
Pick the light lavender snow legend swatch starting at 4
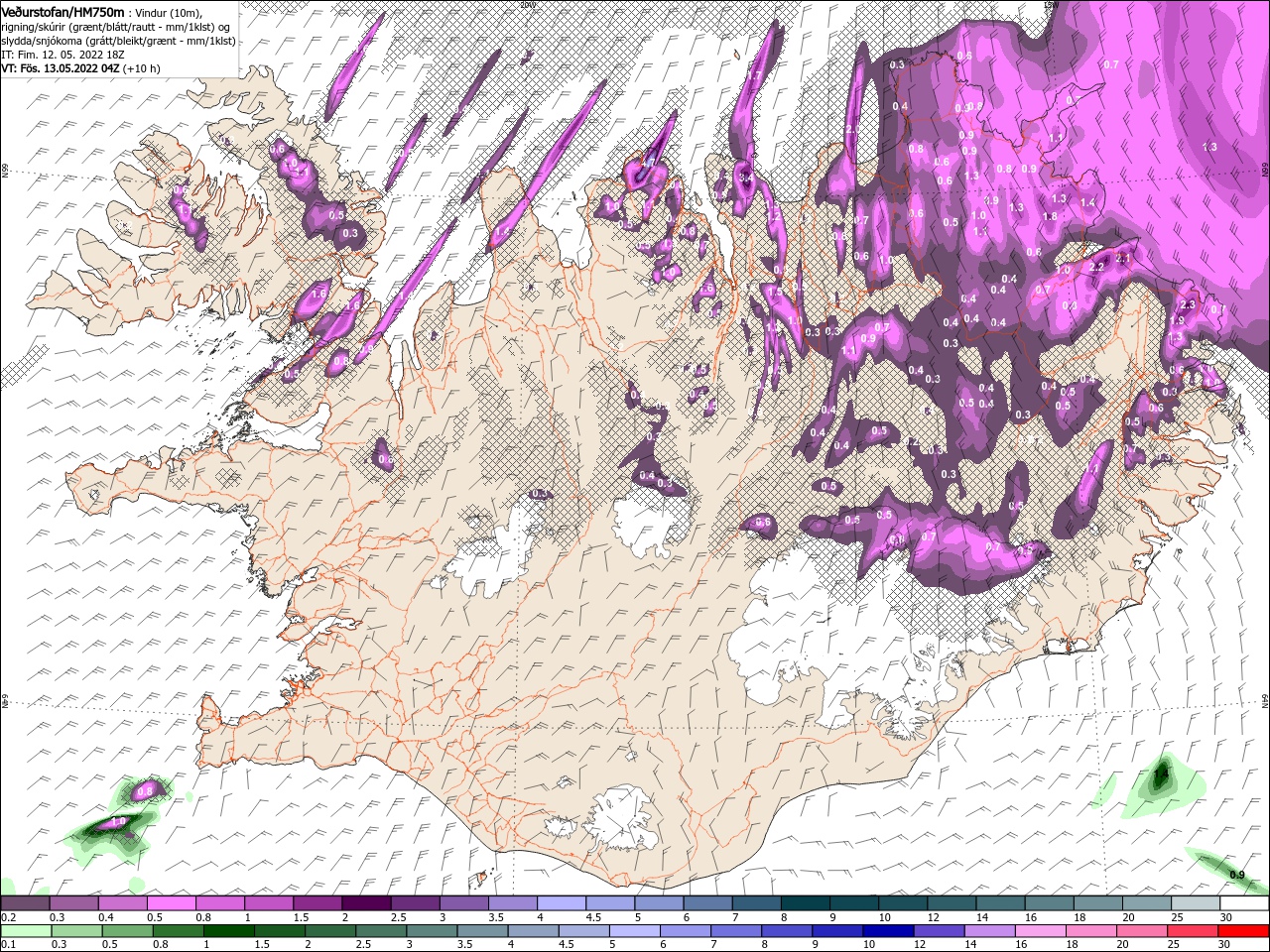point(560,903)
